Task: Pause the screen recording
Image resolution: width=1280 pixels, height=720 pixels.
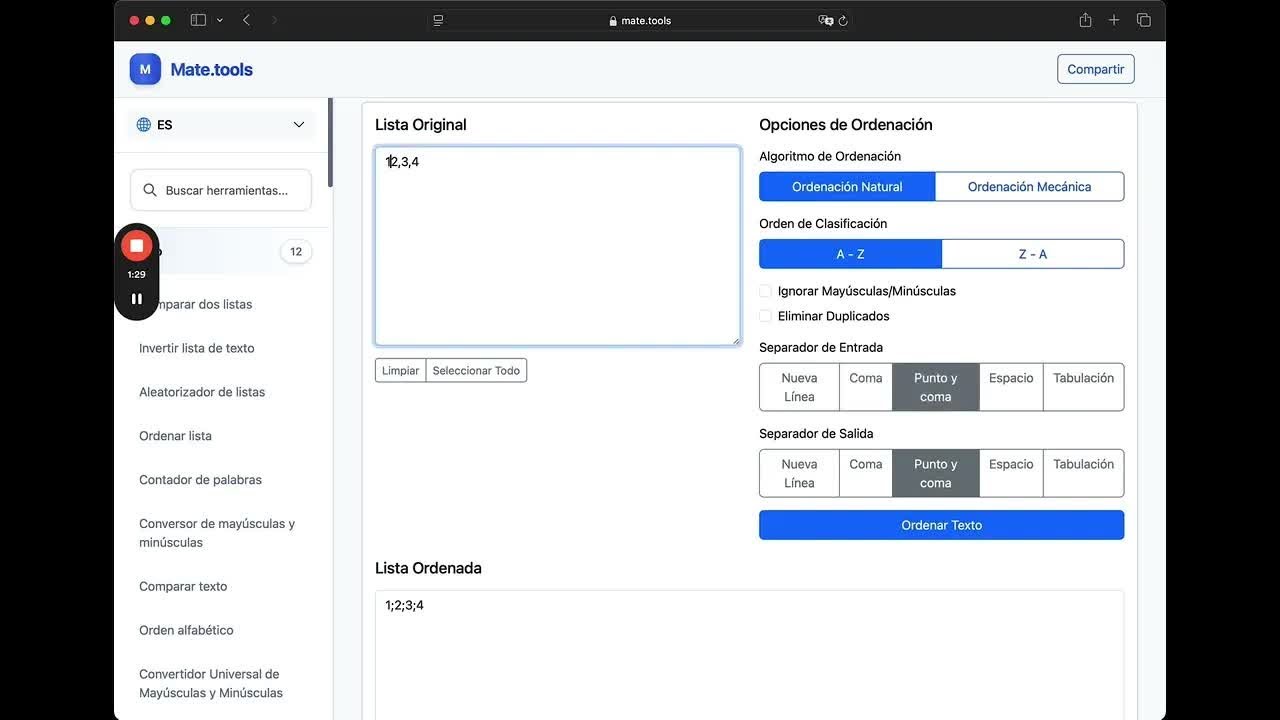Action: pos(137,298)
